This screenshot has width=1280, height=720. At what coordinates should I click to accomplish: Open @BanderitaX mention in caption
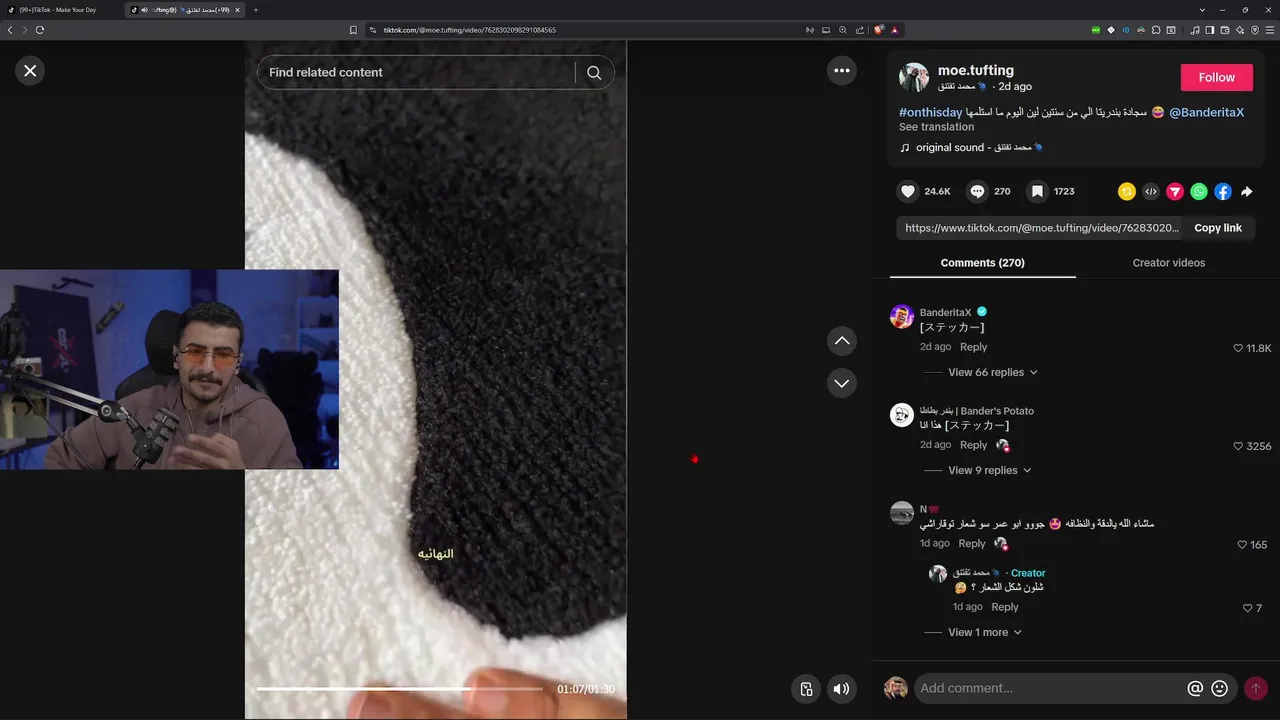coord(1206,112)
